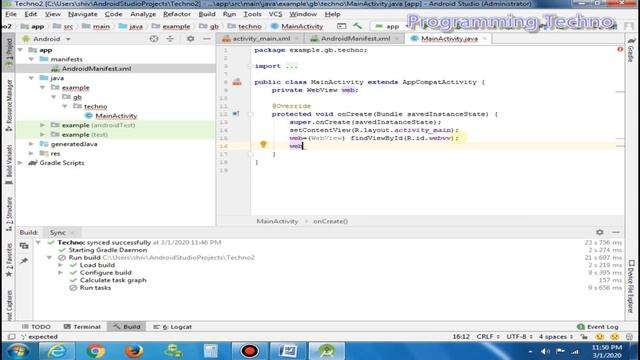
Task: Collapse the java folder
Action: [x=31, y=78]
